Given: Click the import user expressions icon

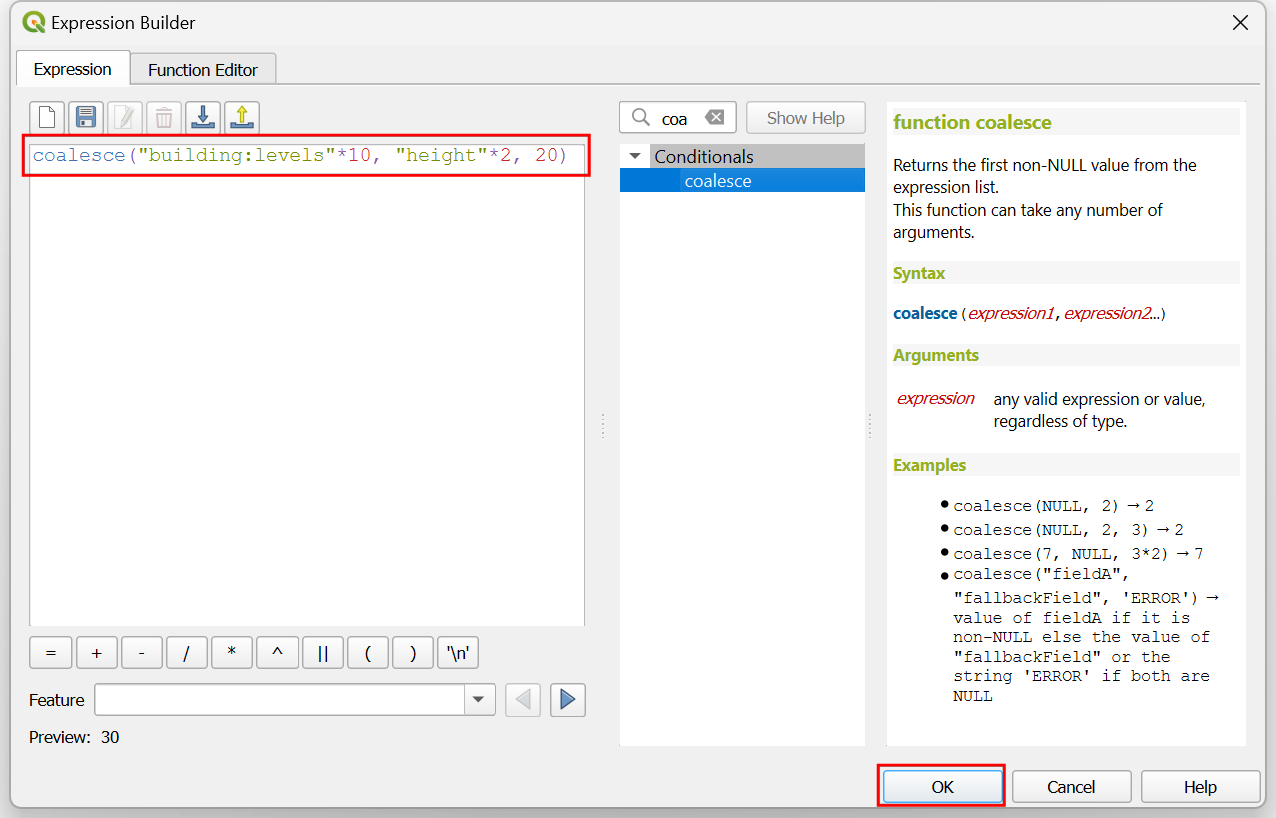Looking at the screenshot, I should click(x=203, y=118).
